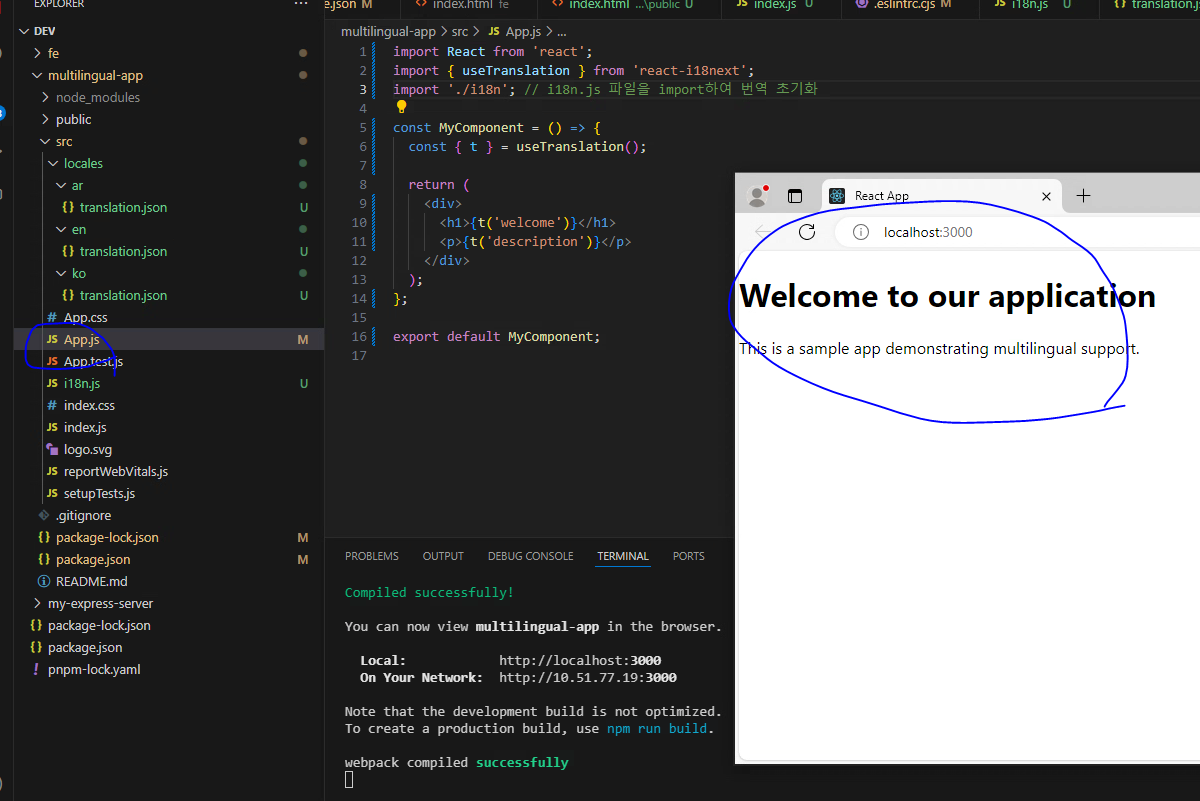Focus the terminal input cursor prompt
The width and height of the screenshot is (1200, 801).
click(349, 779)
